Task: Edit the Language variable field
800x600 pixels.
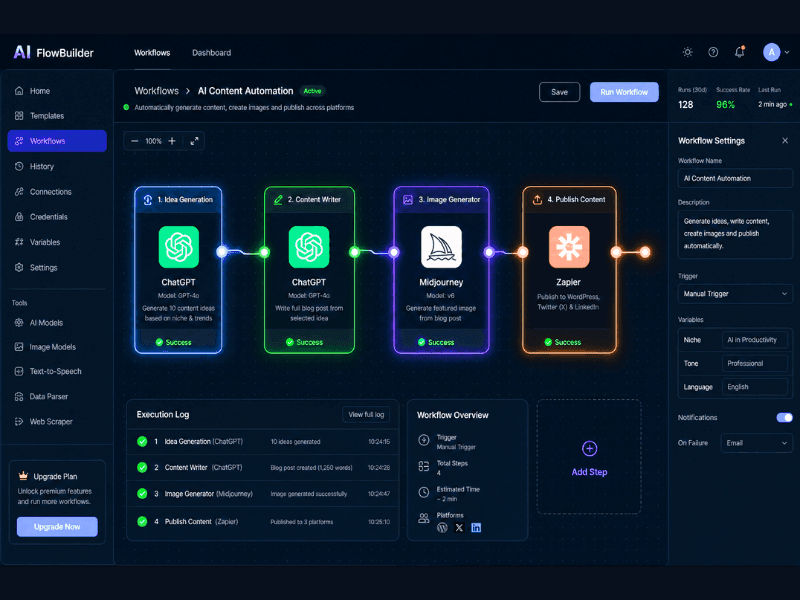Action: coord(755,387)
